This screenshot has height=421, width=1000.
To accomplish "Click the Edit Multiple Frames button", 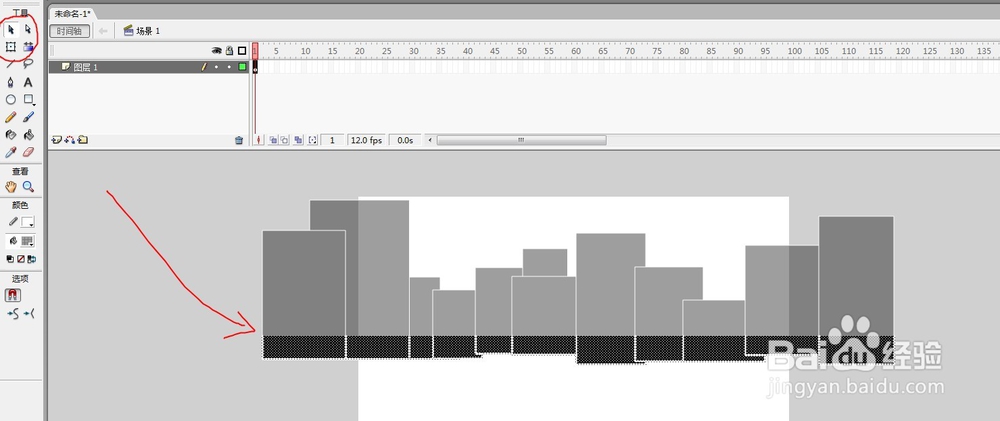I will click(298, 140).
